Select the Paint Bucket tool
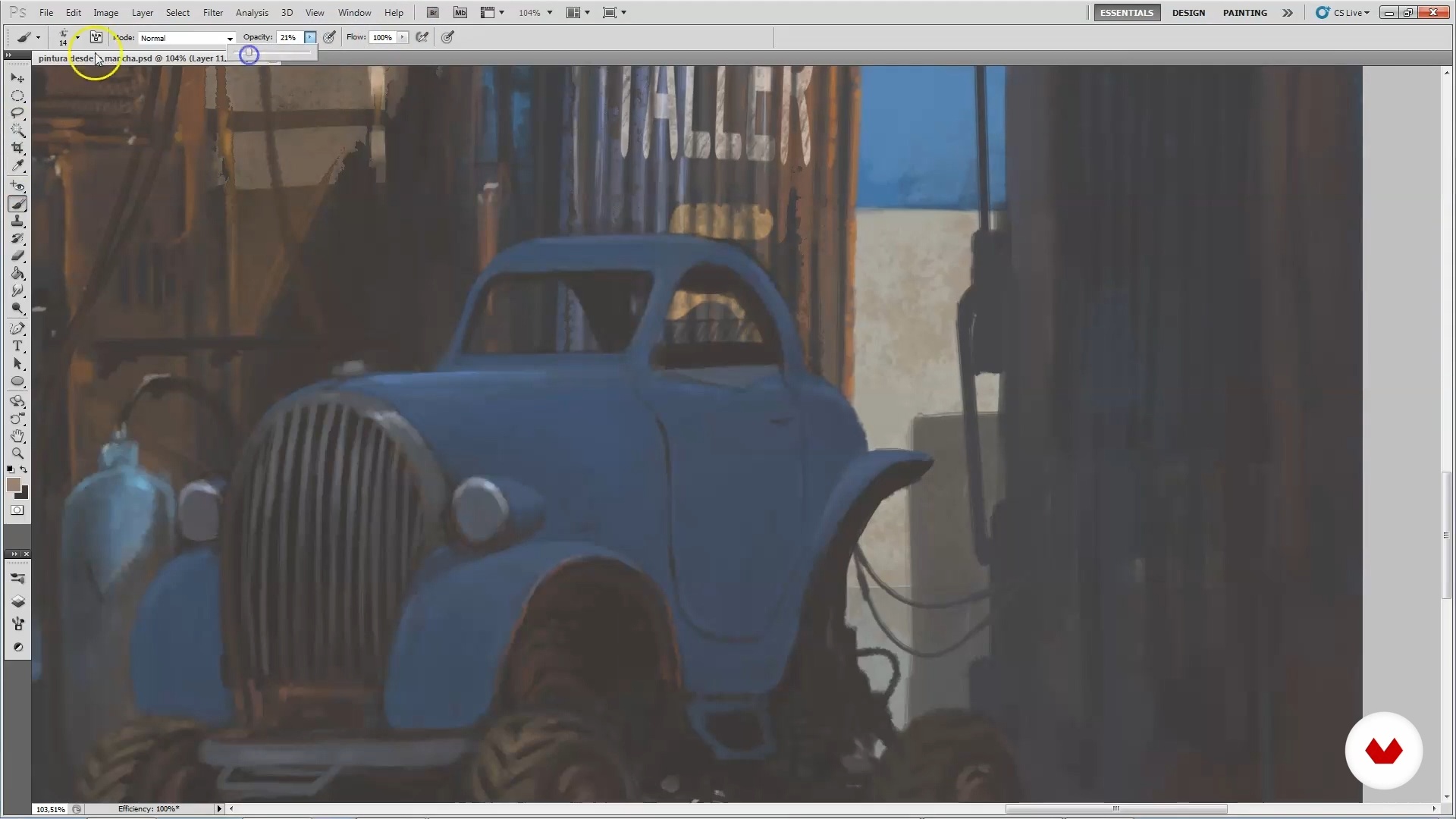The width and height of the screenshot is (1456, 819). [17, 274]
